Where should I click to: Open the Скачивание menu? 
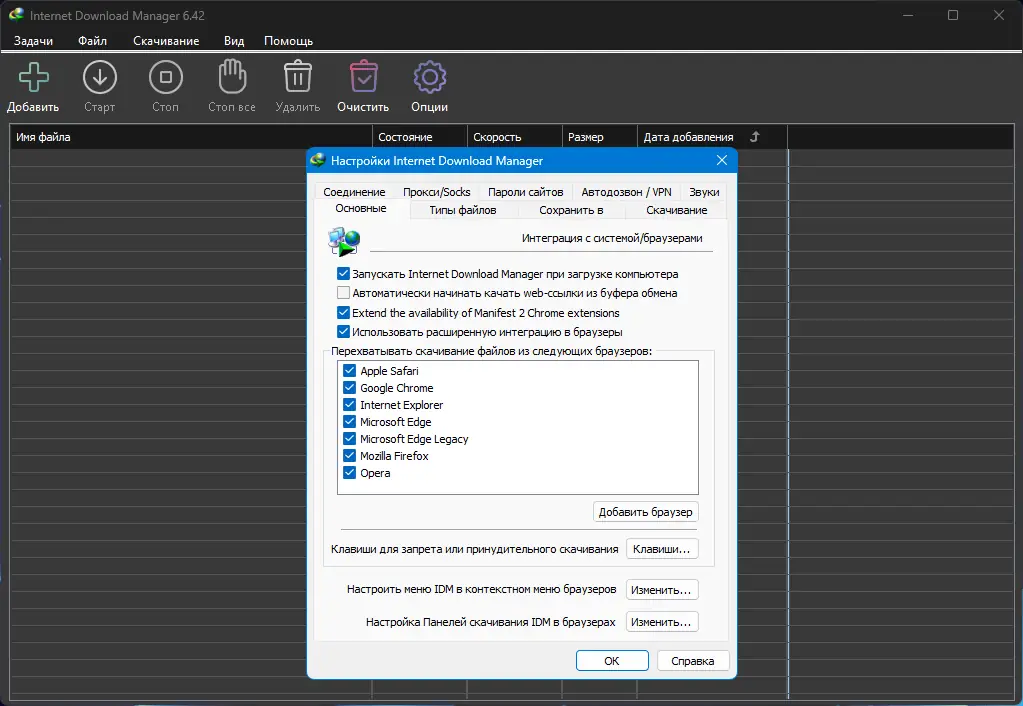pyautogui.click(x=166, y=40)
